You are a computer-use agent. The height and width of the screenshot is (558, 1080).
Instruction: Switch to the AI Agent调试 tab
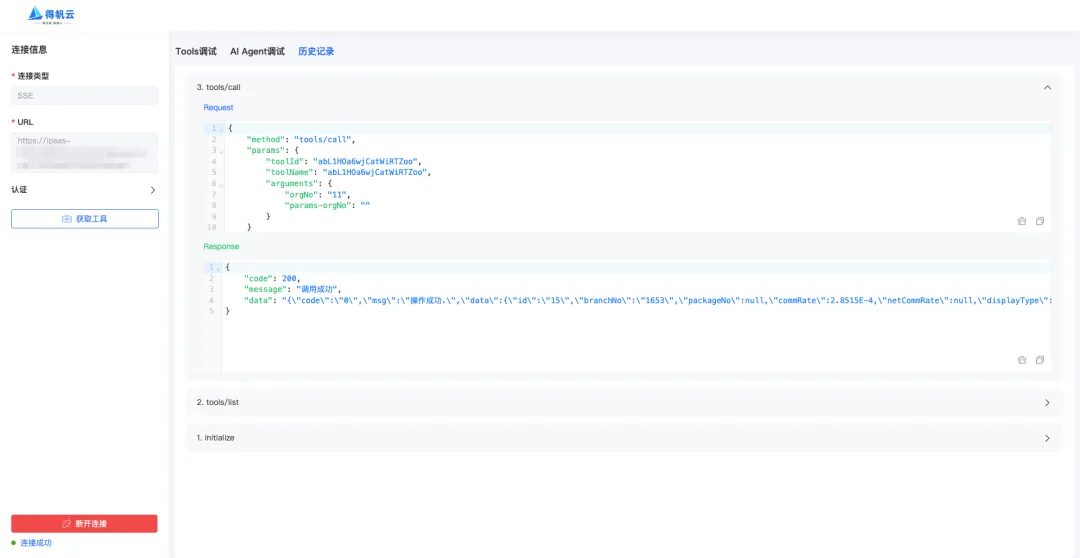click(x=257, y=51)
